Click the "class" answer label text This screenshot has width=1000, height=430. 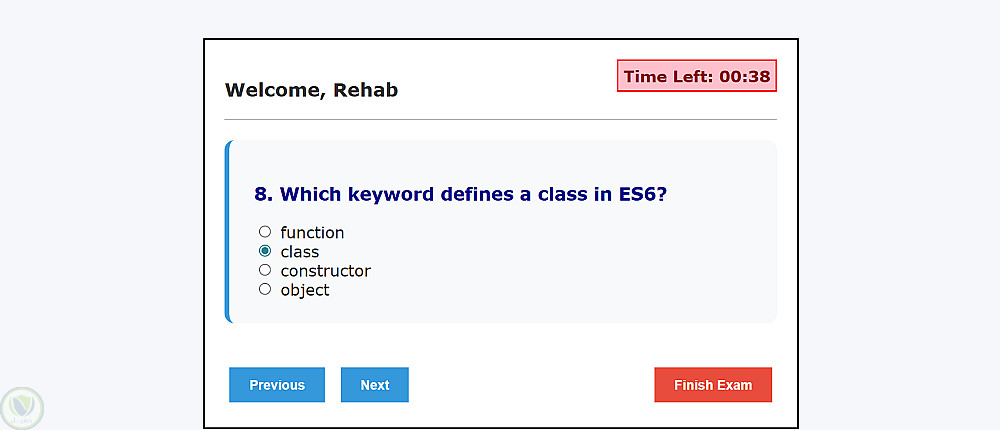(300, 252)
